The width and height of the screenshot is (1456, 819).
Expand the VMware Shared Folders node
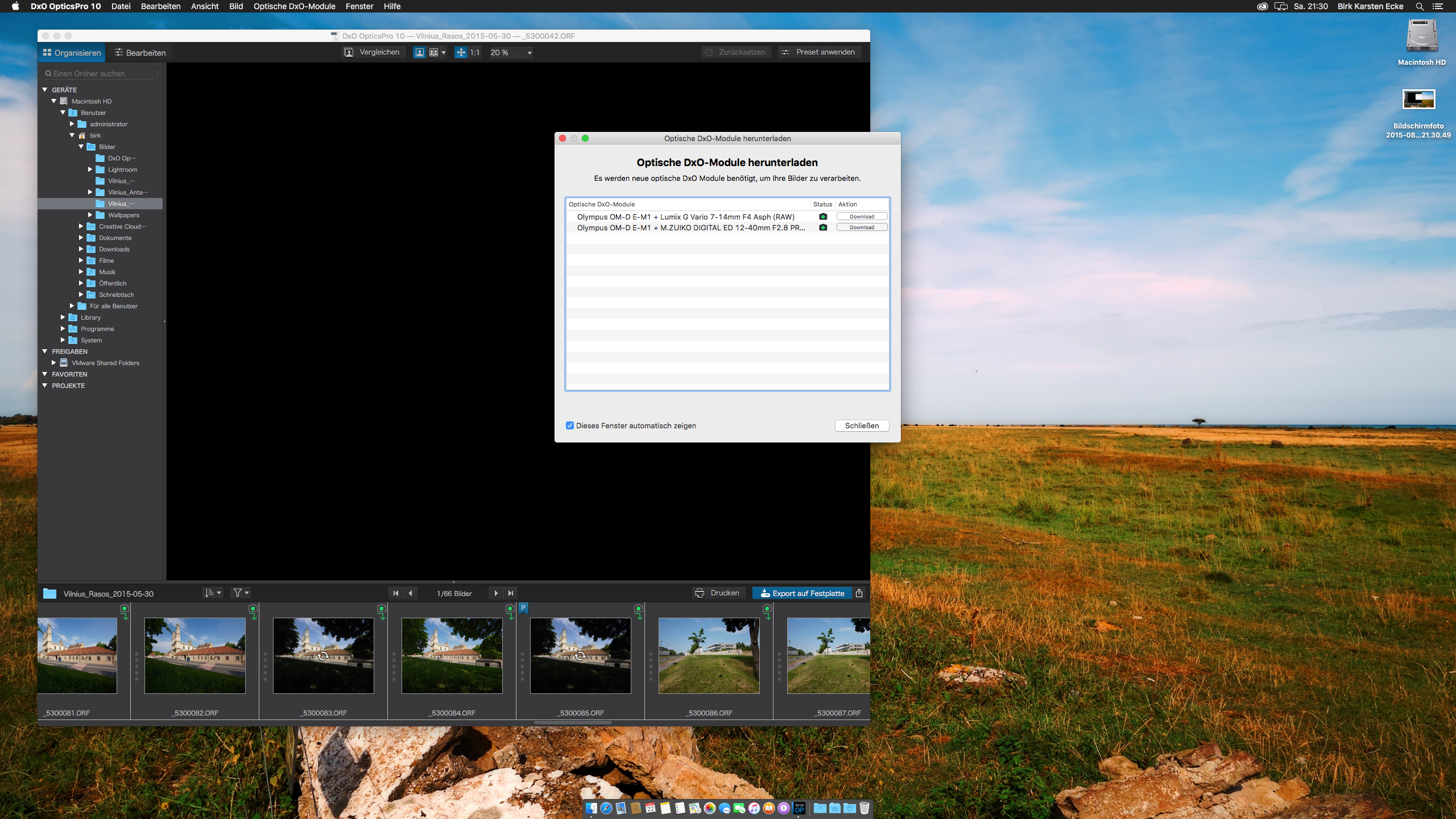click(x=54, y=363)
